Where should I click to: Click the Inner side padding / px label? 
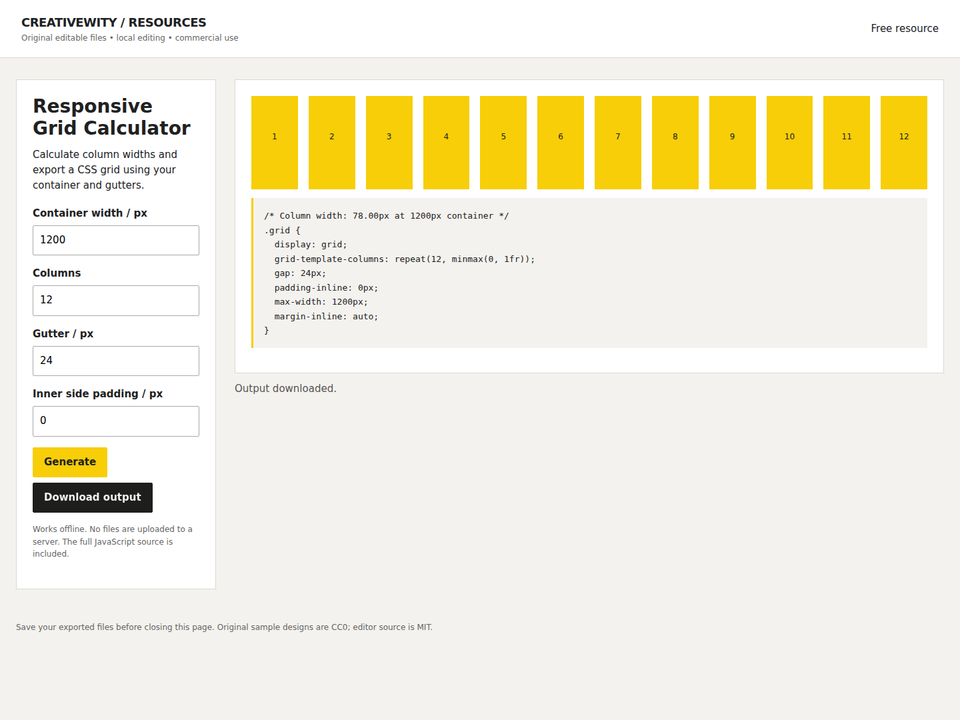(x=97, y=394)
